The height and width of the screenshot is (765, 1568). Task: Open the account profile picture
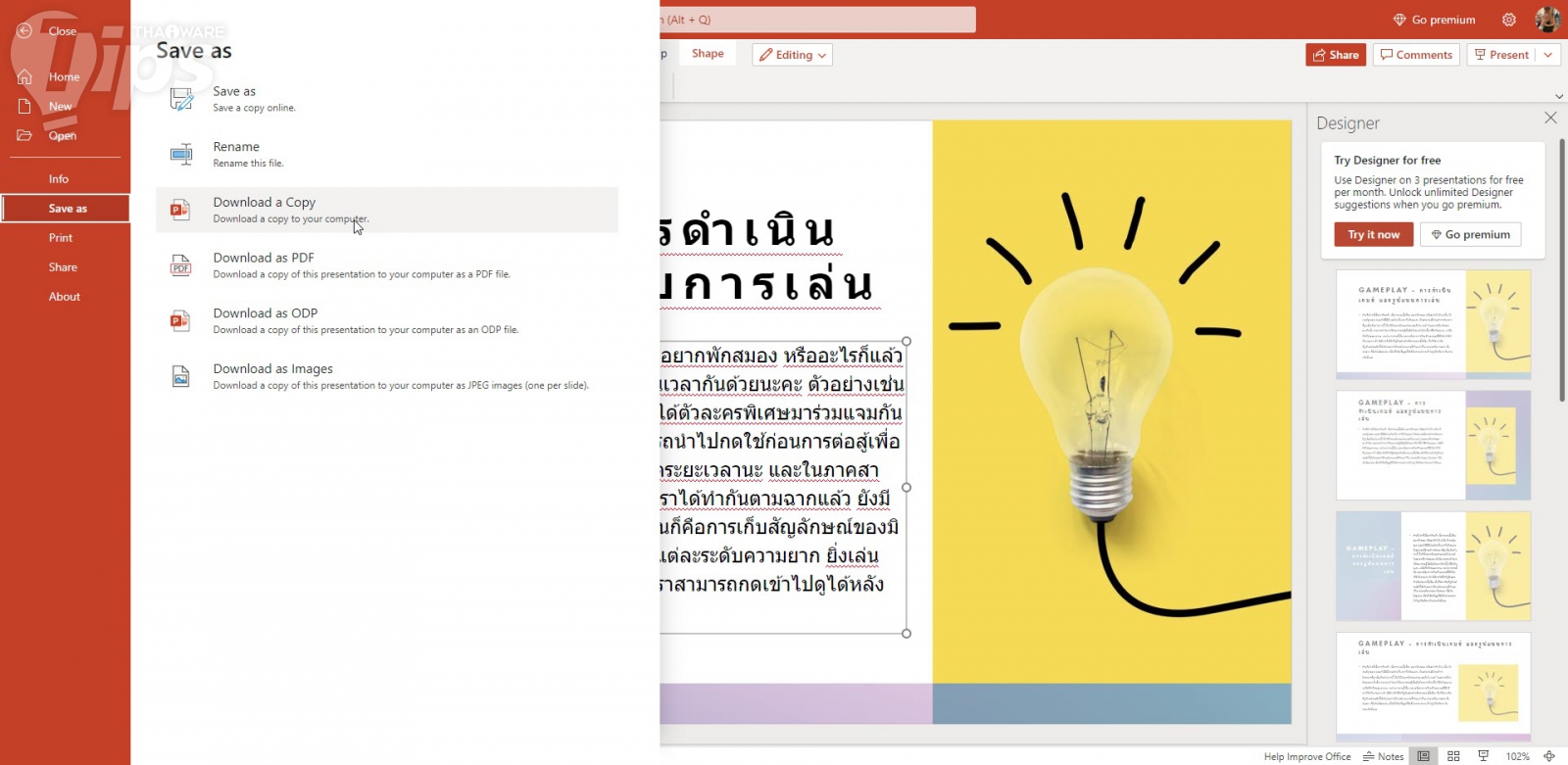tap(1547, 20)
